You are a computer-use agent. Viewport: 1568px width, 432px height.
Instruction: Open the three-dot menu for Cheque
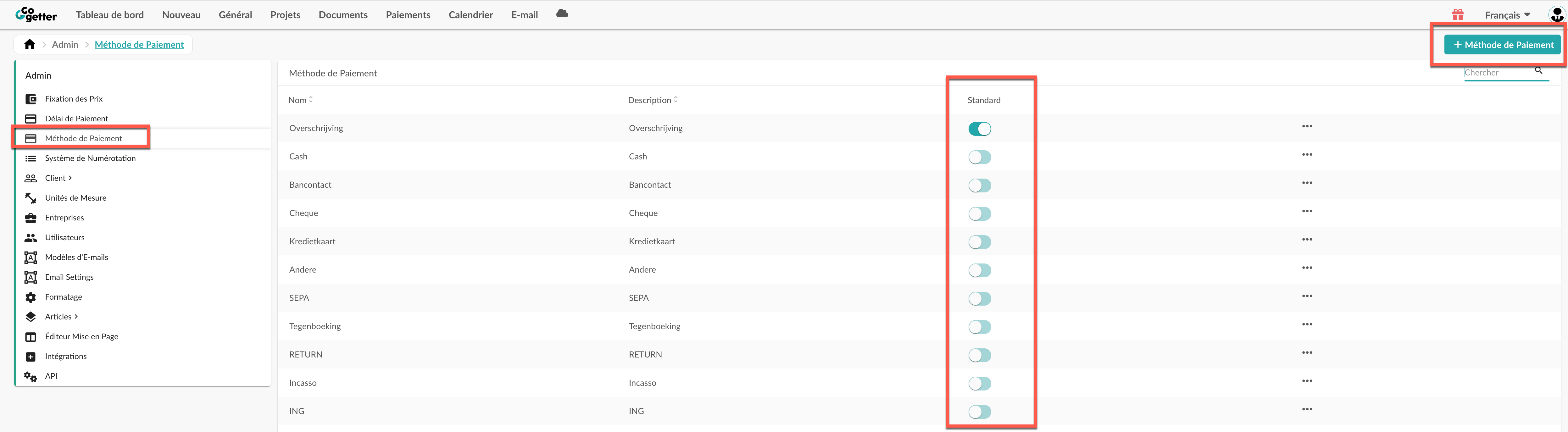[x=1307, y=211]
